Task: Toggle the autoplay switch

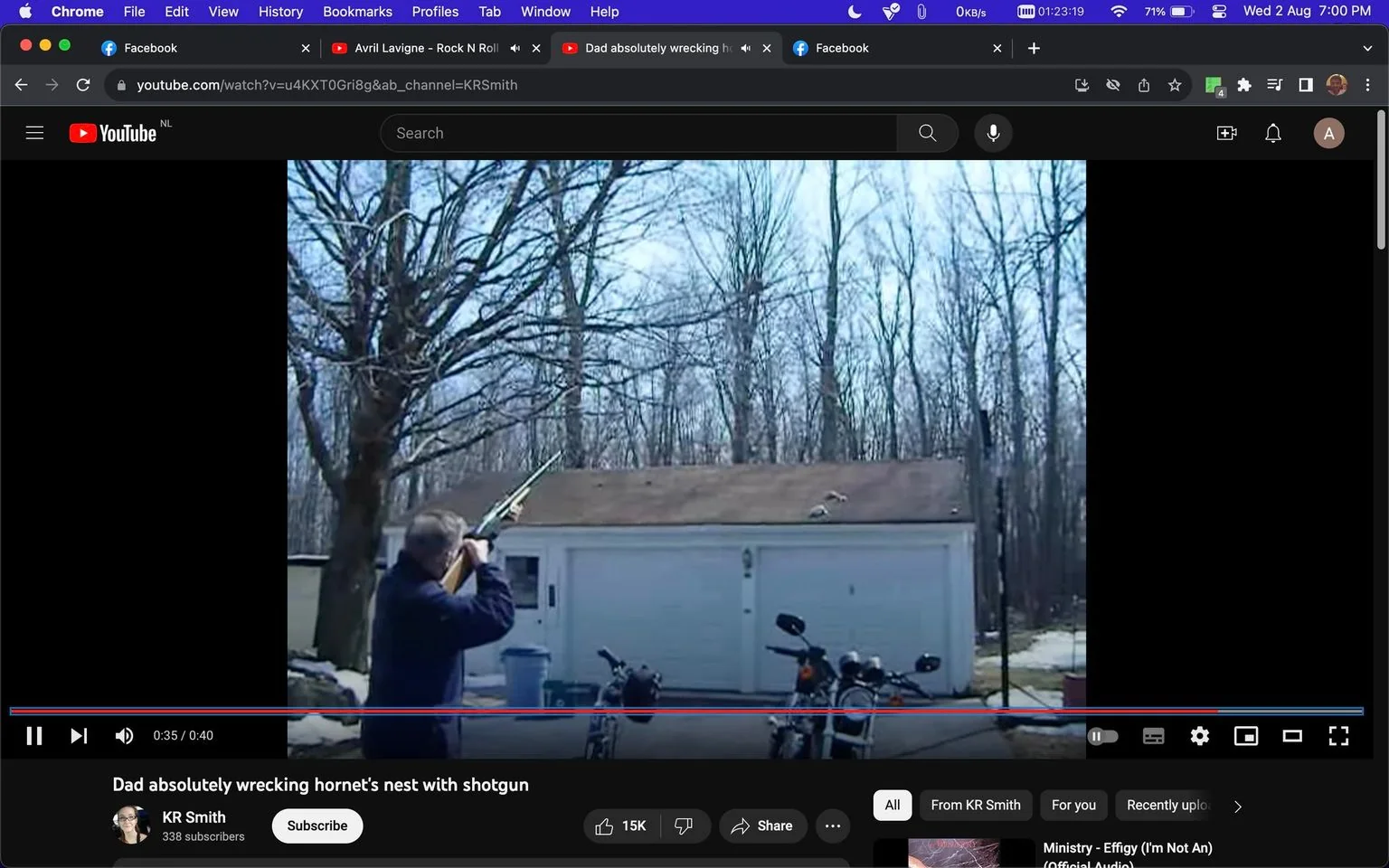Action: pos(1103,736)
